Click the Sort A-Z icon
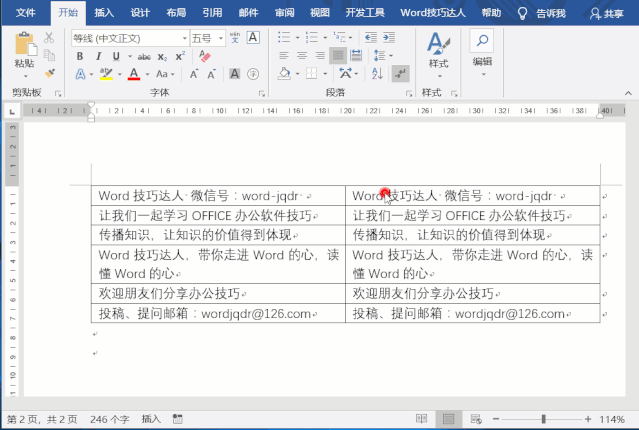The width and height of the screenshot is (639, 430). click(377, 74)
